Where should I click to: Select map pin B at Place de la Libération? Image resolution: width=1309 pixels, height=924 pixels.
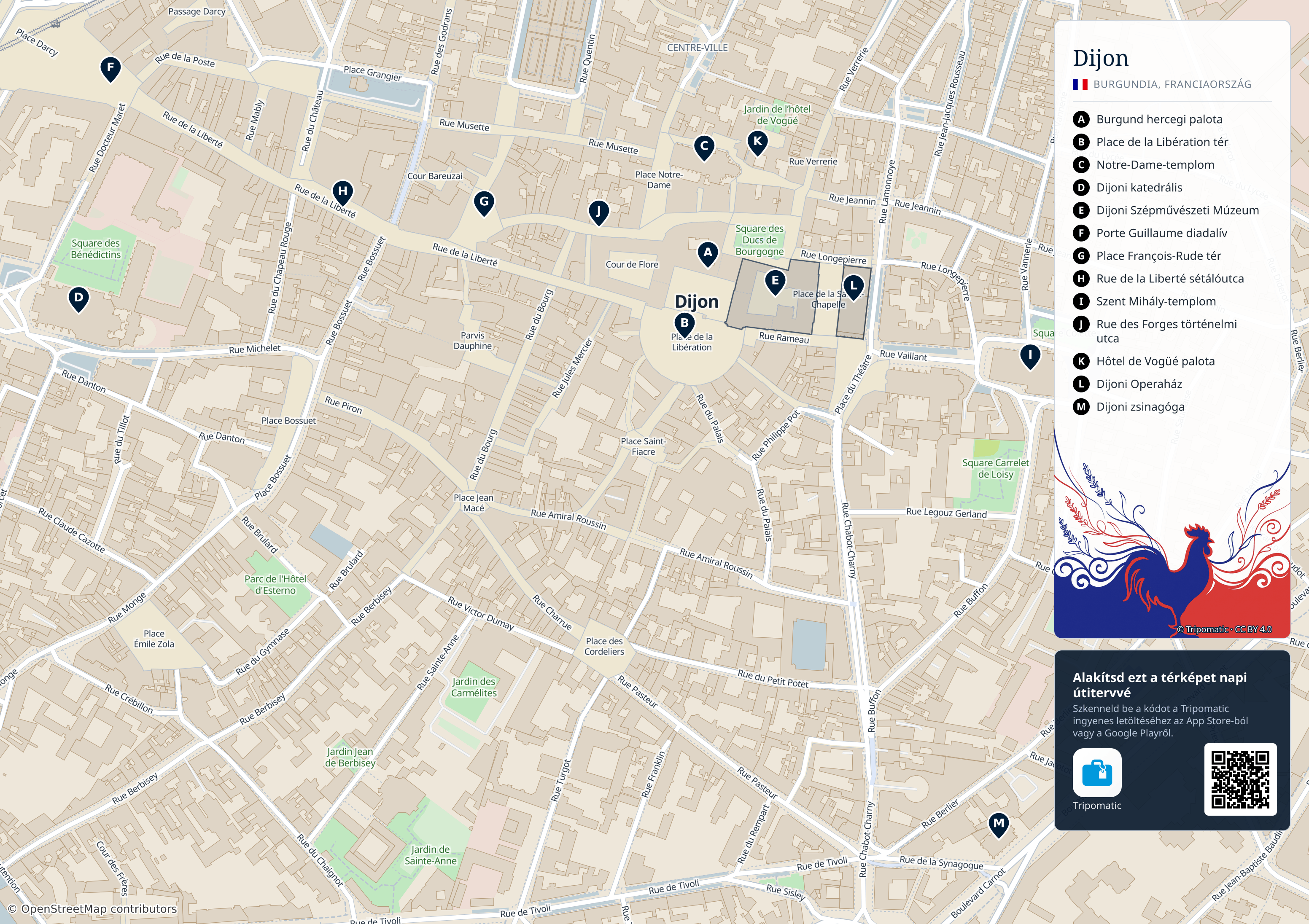(x=684, y=325)
